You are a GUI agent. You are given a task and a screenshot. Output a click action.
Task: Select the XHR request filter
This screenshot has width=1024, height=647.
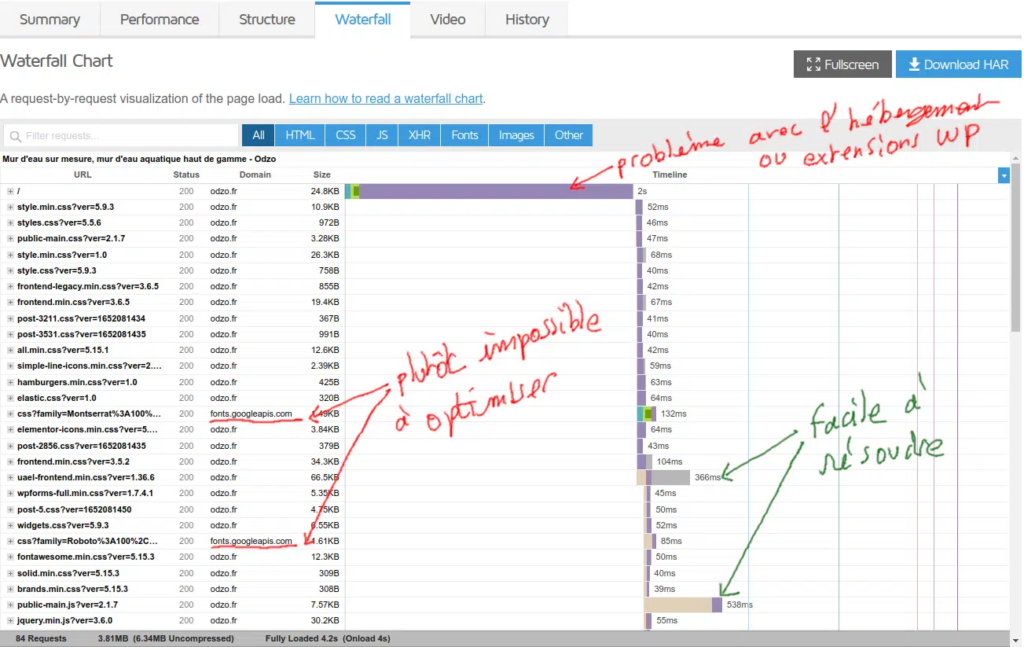coord(419,134)
